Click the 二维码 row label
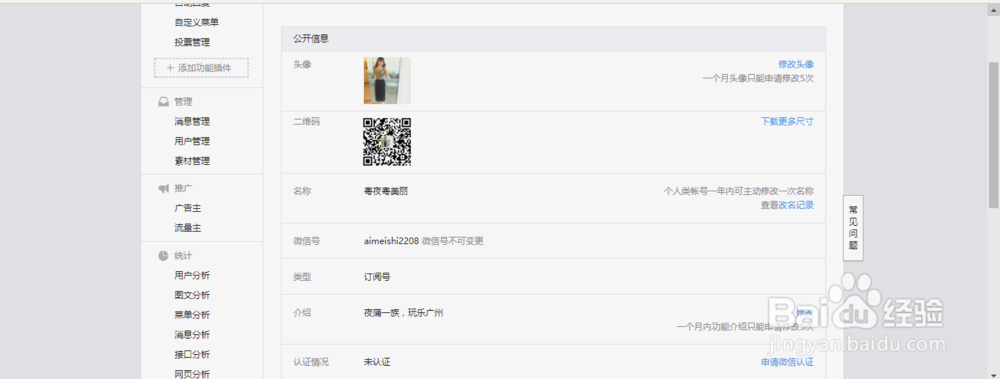This screenshot has height=379, width=1000. (x=307, y=121)
